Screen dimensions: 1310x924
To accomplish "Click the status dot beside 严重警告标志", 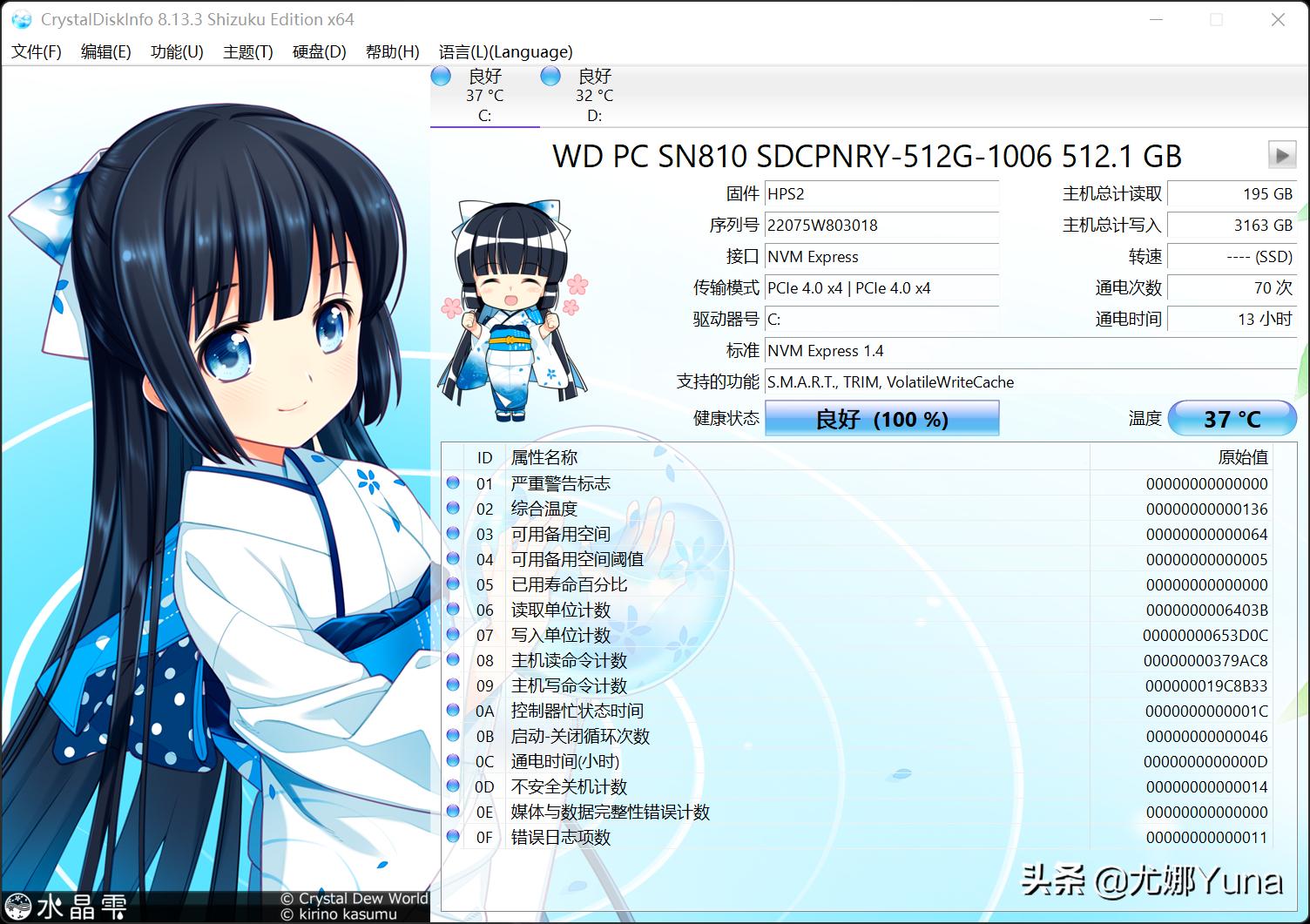I will 453,483.
